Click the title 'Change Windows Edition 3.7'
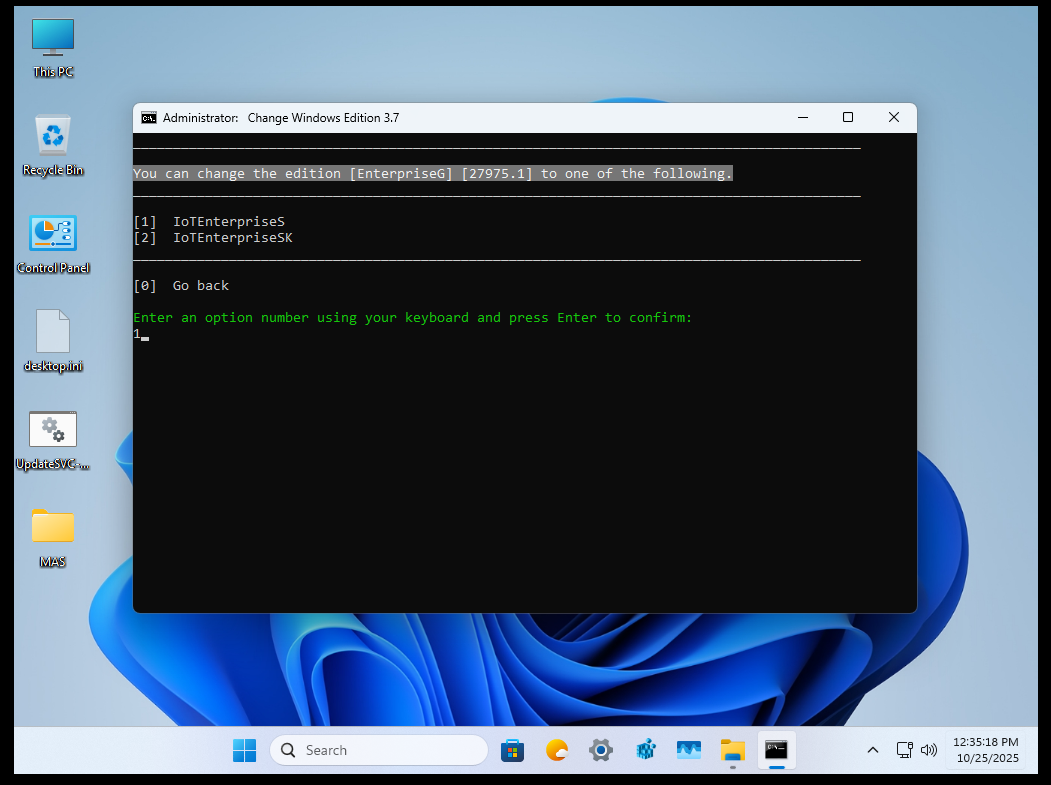 coord(323,118)
